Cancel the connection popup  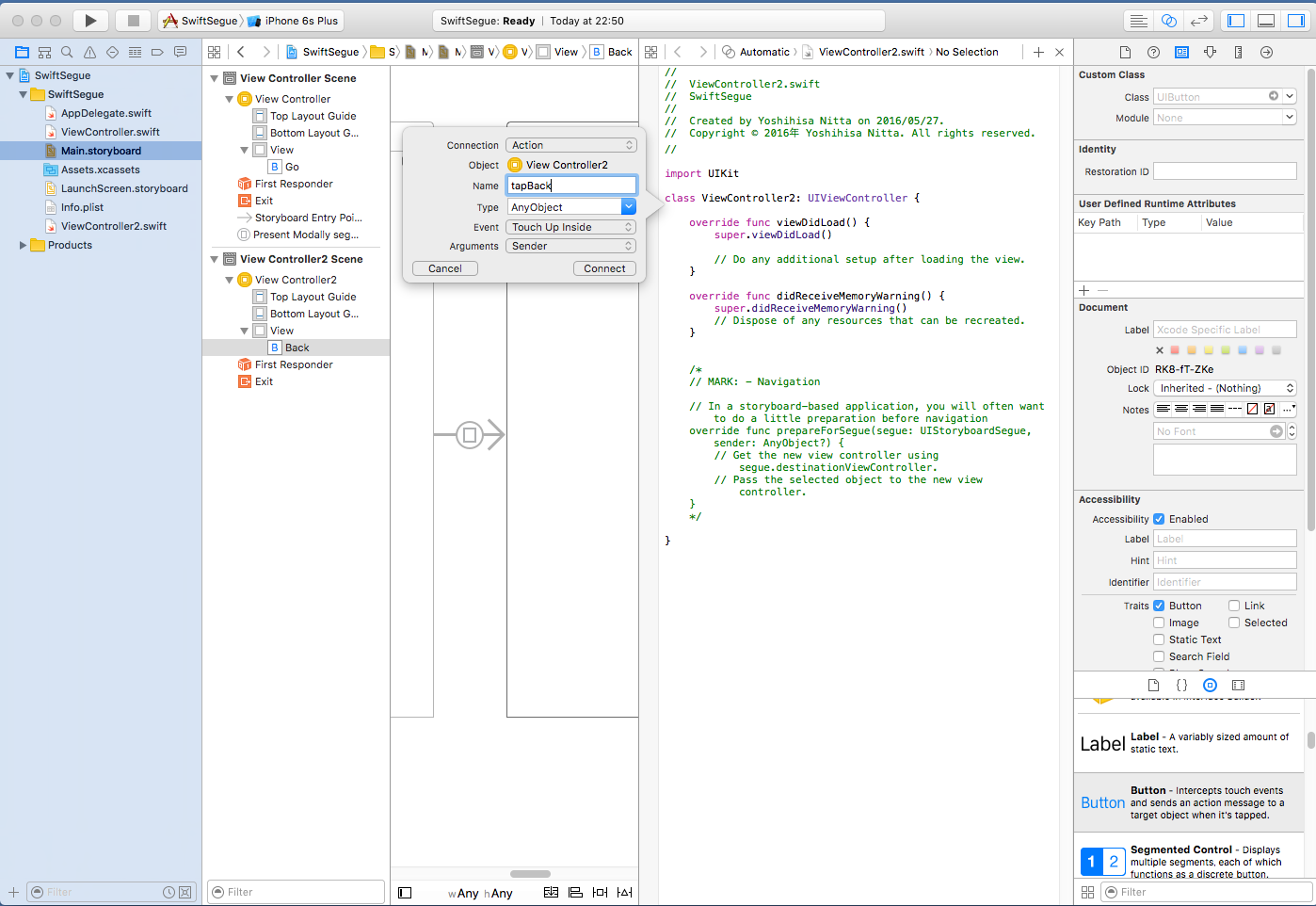(445, 268)
